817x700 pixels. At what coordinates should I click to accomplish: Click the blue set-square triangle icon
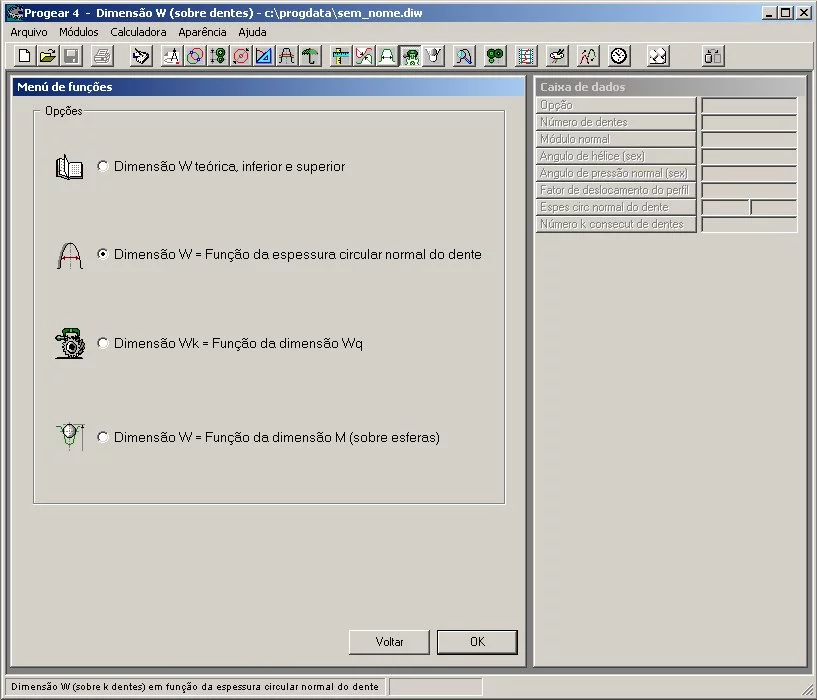pyautogui.click(x=264, y=56)
